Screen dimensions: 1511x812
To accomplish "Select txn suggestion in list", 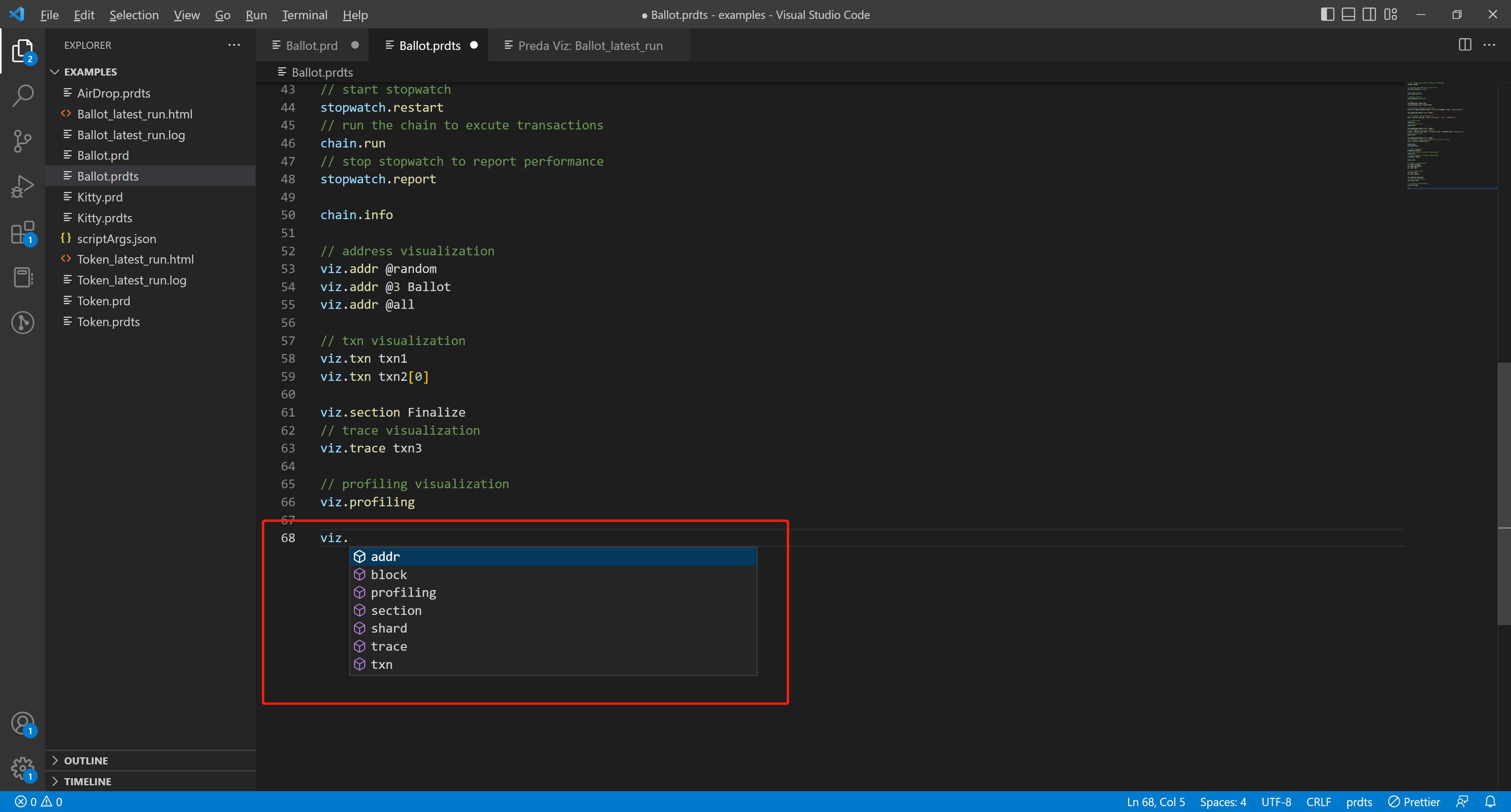I will (x=553, y=664).
